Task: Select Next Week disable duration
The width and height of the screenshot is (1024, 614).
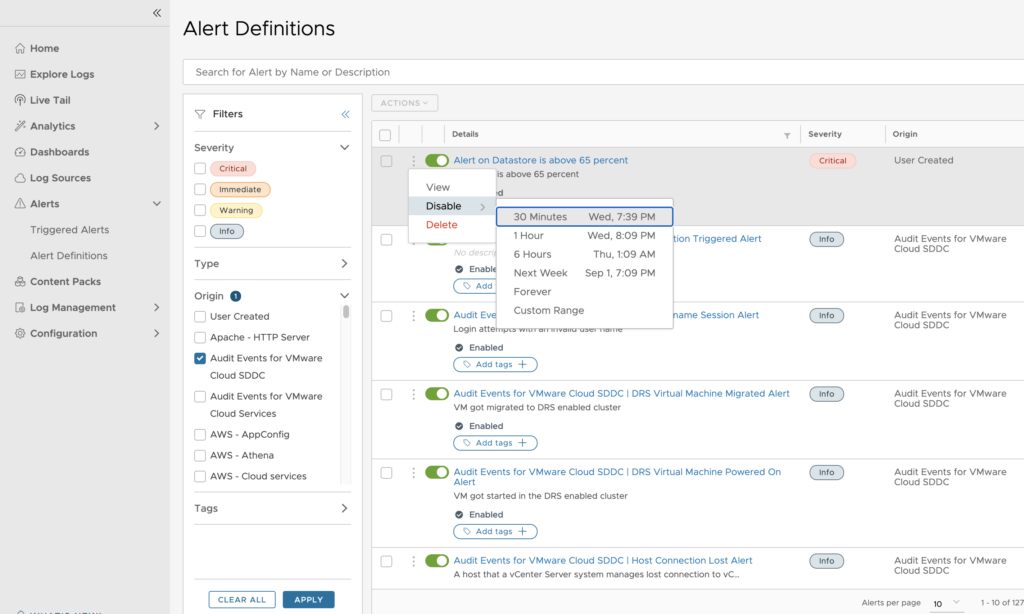Action: (x=584, y=273)
